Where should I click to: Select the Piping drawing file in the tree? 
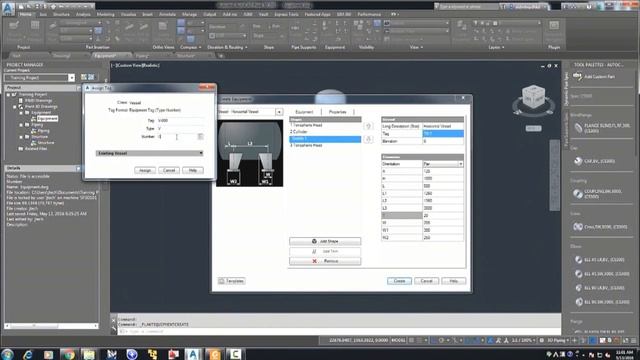click(x=43, y=131)
